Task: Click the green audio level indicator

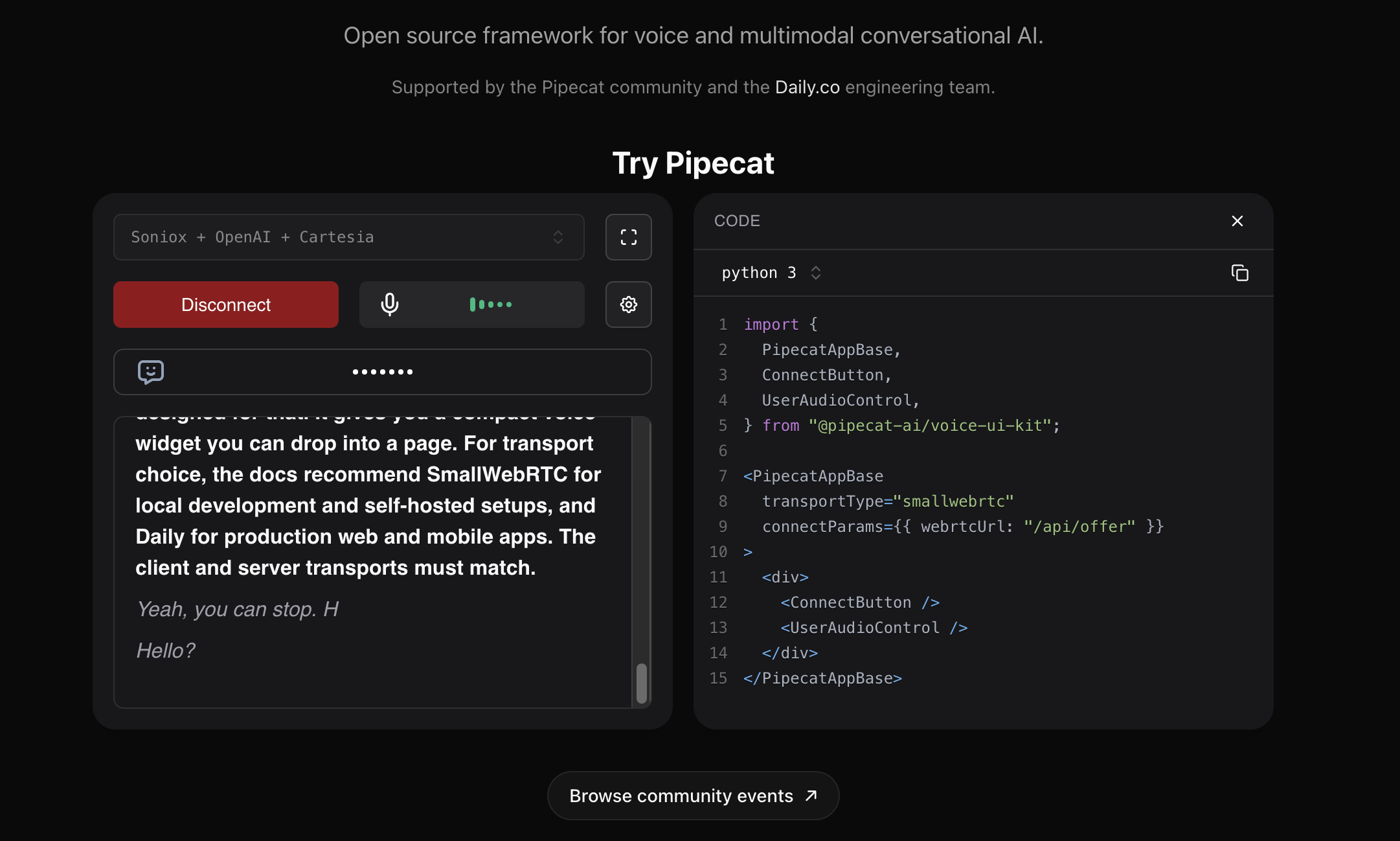Action: [491, 305]
